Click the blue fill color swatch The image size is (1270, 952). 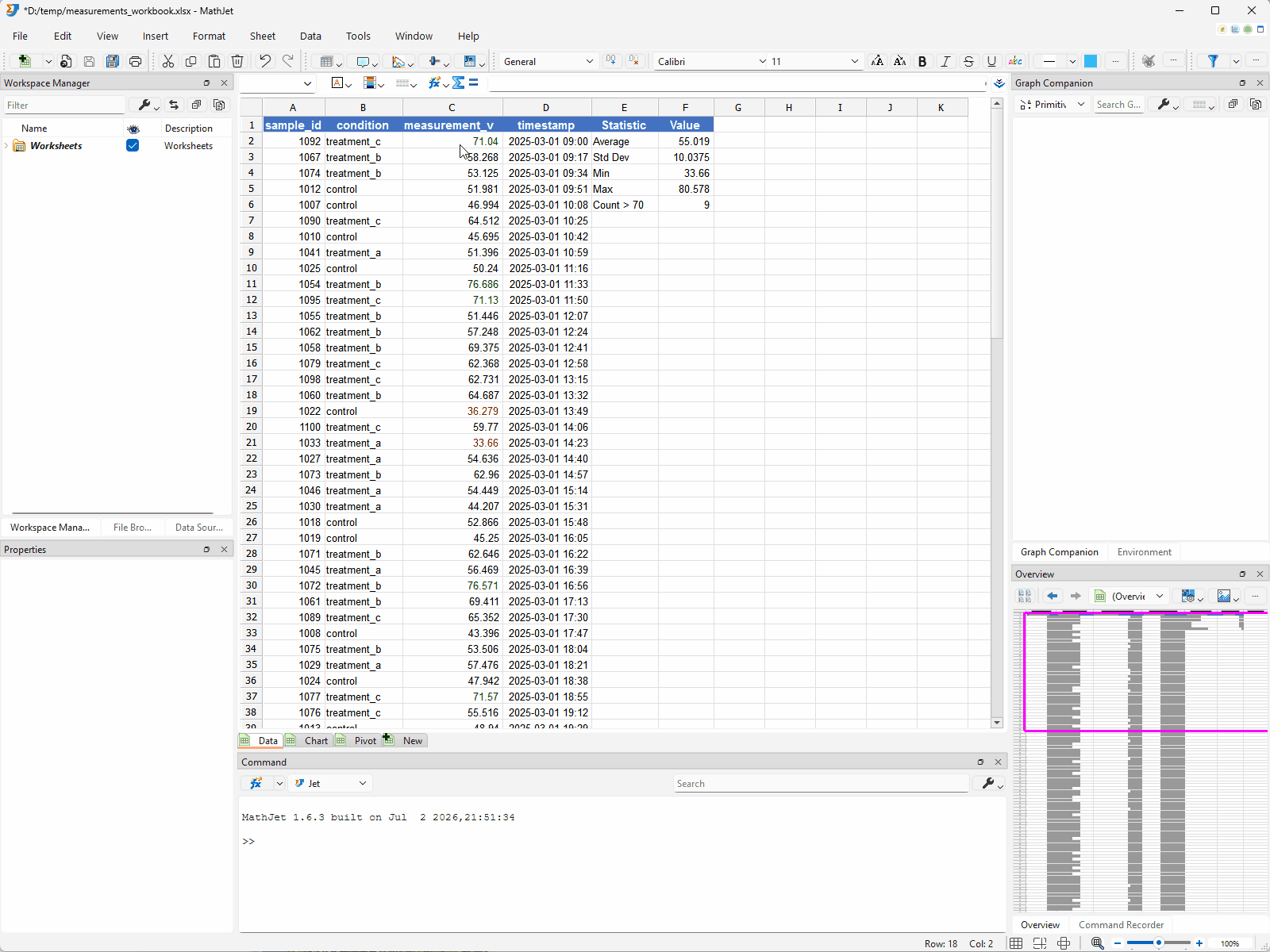1091,61
